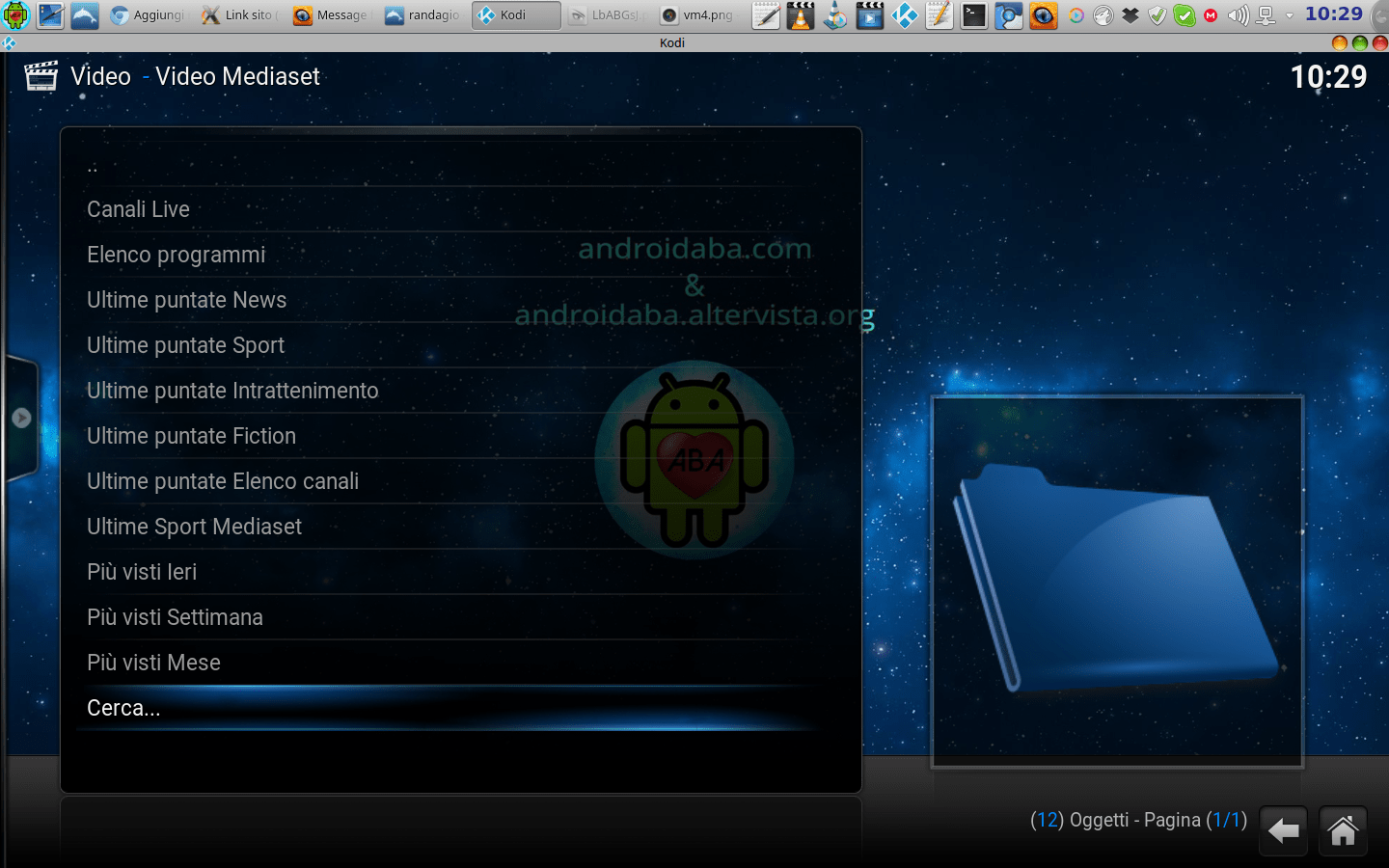Open the network connection tray icon

1266,15
